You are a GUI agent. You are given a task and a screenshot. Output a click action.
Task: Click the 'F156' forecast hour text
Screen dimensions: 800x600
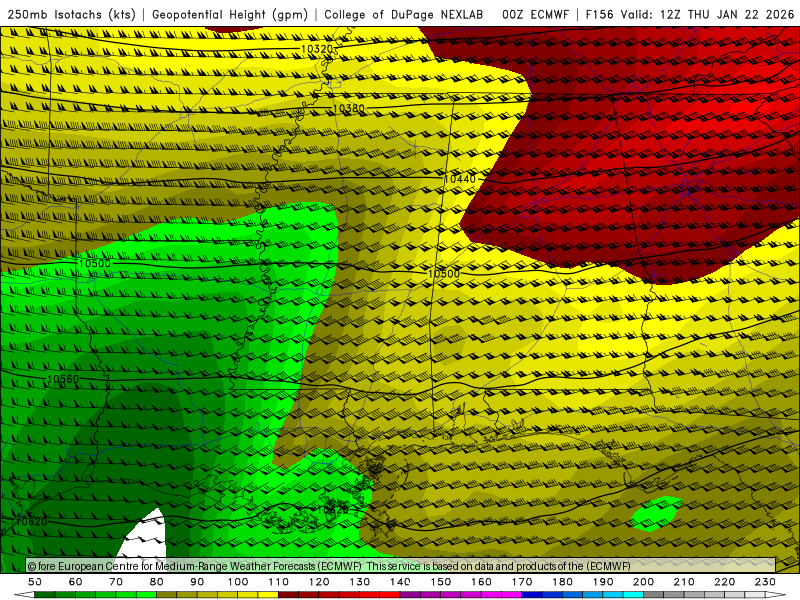click(599, 15)
